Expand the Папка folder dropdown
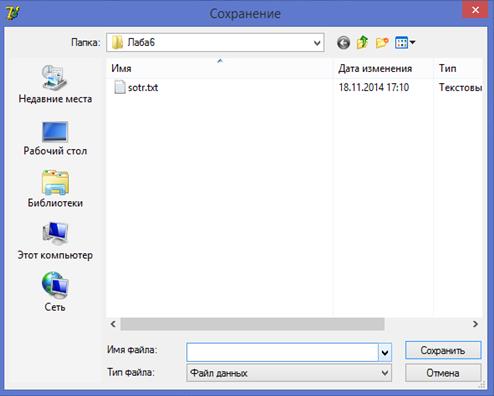494x396 pixels. tap(317, 43)
